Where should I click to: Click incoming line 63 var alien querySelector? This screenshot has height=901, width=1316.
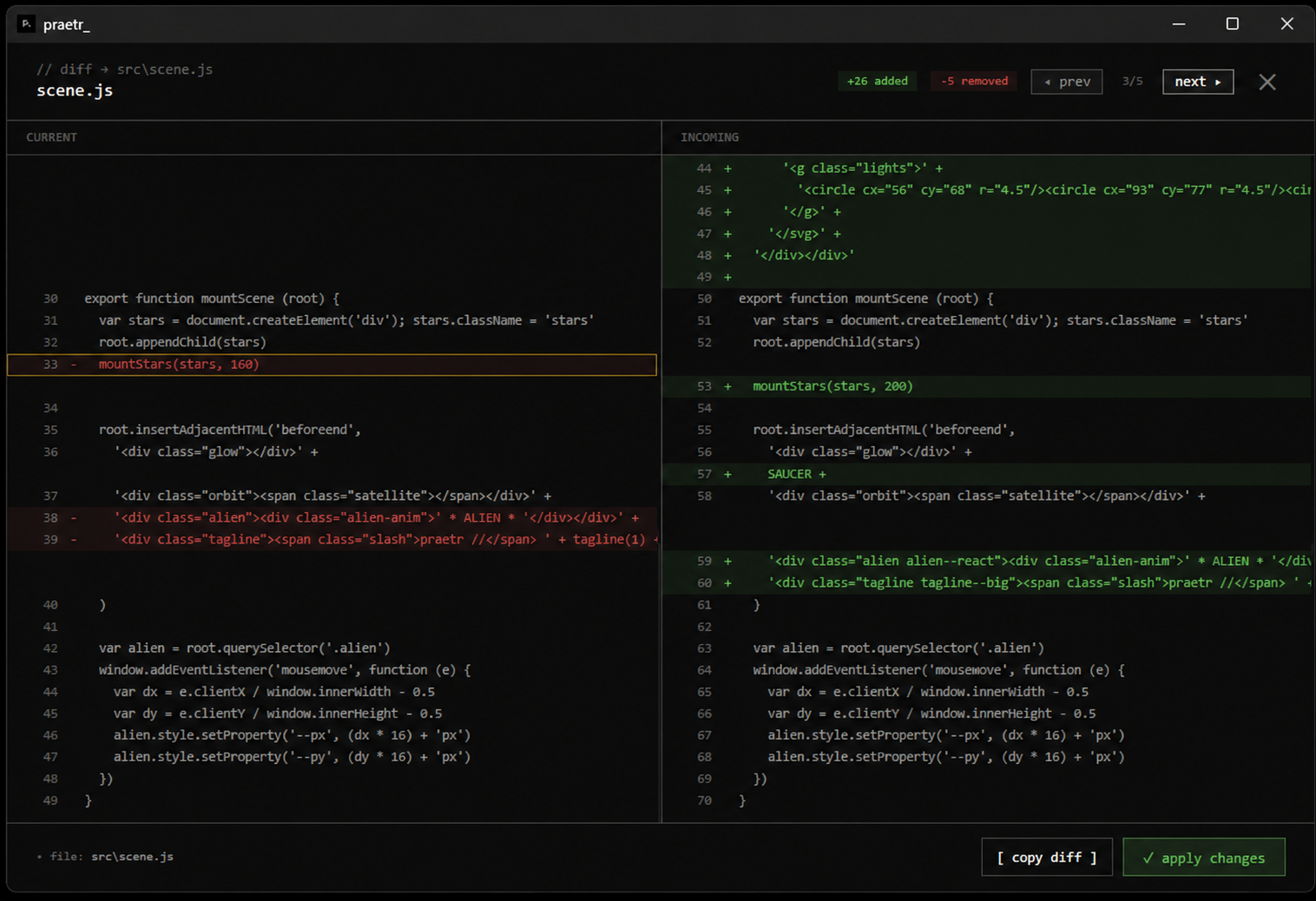(x=988, y=648)
